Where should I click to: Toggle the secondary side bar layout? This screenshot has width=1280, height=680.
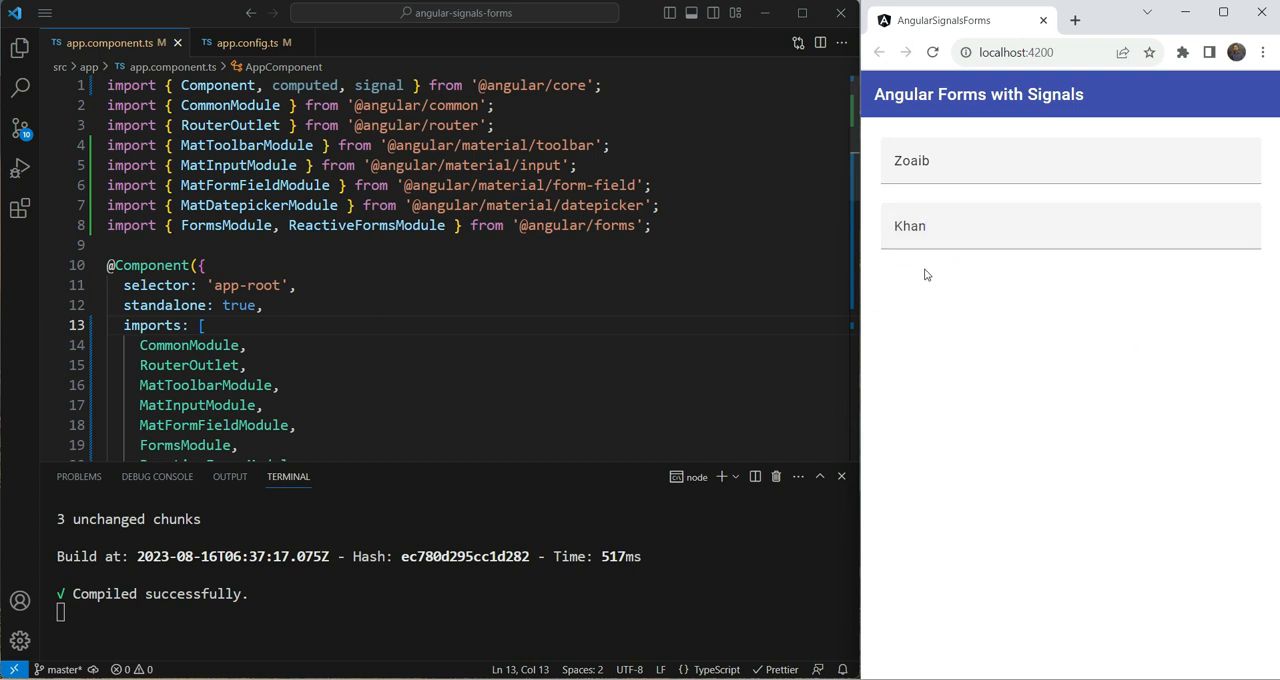[713, 13]
